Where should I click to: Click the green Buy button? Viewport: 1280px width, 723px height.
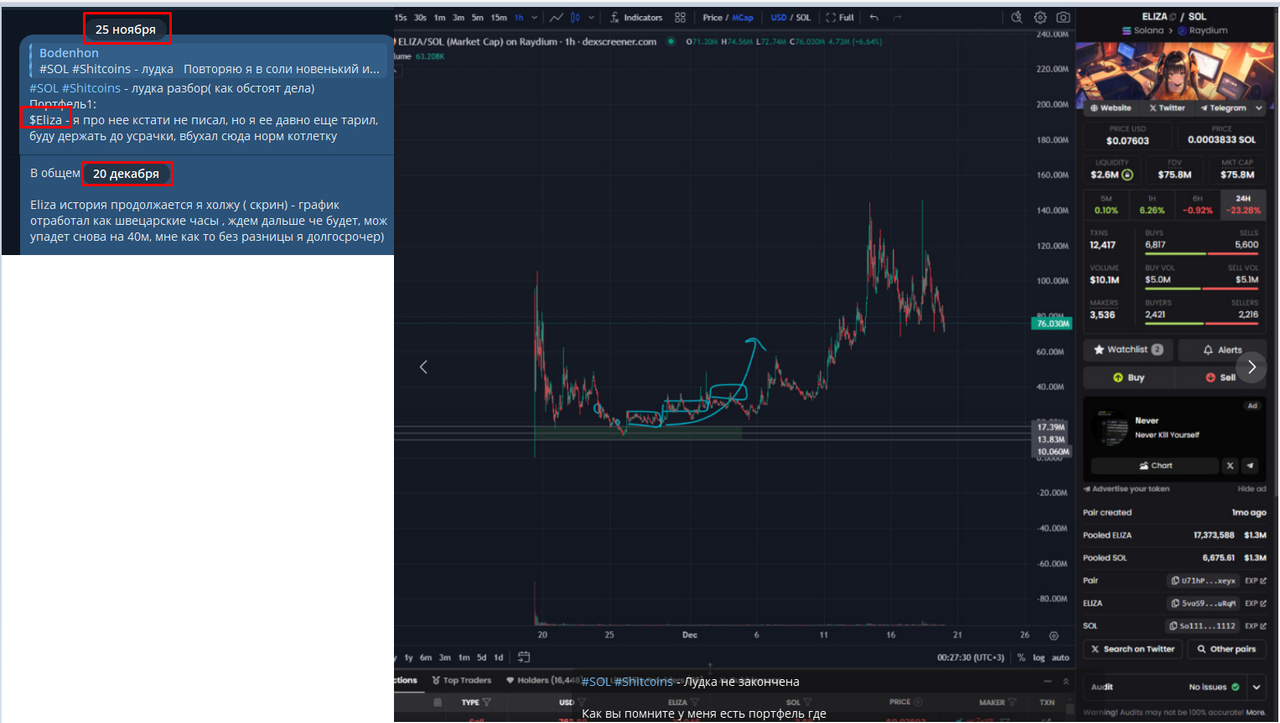point(1128,377)
